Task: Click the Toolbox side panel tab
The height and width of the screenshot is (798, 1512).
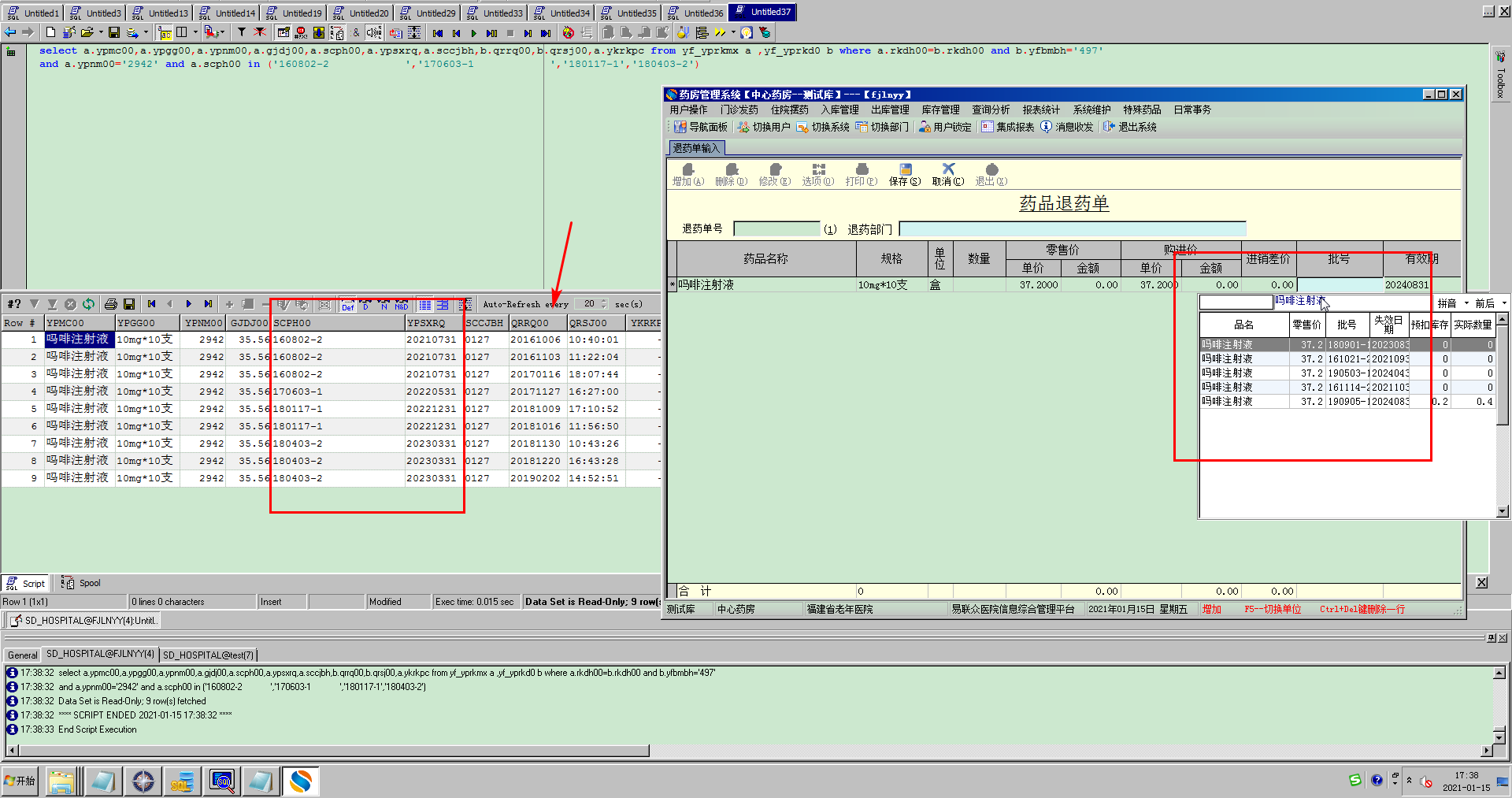Action: [x=1501, y=76]
